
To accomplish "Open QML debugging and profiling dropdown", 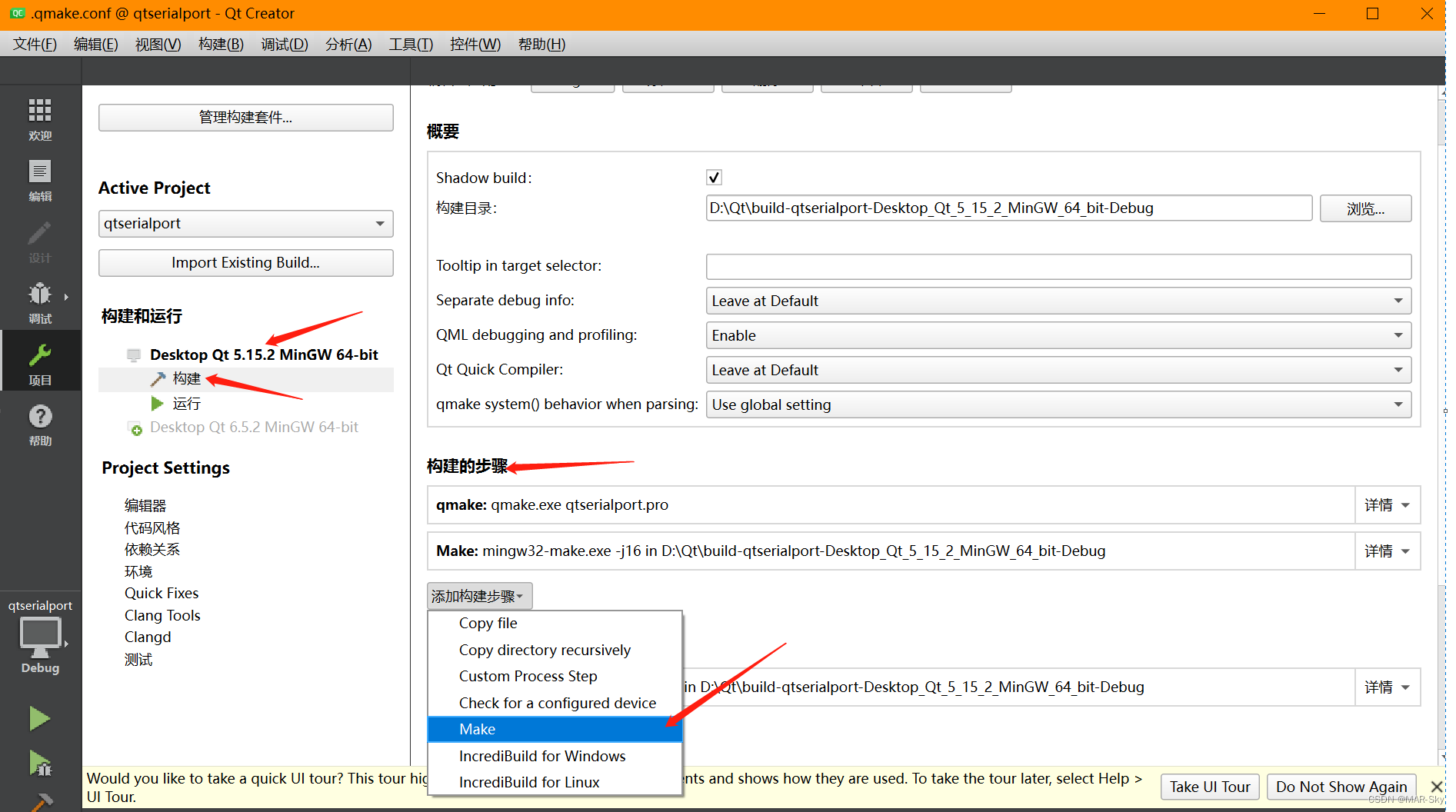I will pyautogui.click(x=1058, y=335).
